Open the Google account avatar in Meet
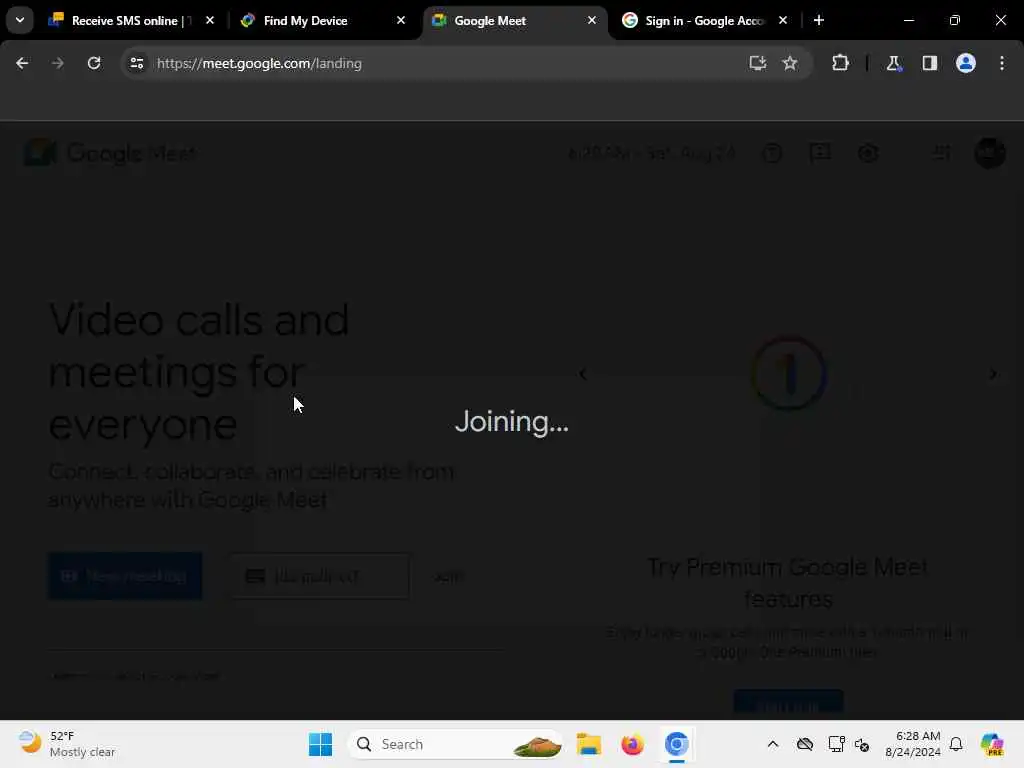Screen dimensions: 1024x768 [990, 153]
